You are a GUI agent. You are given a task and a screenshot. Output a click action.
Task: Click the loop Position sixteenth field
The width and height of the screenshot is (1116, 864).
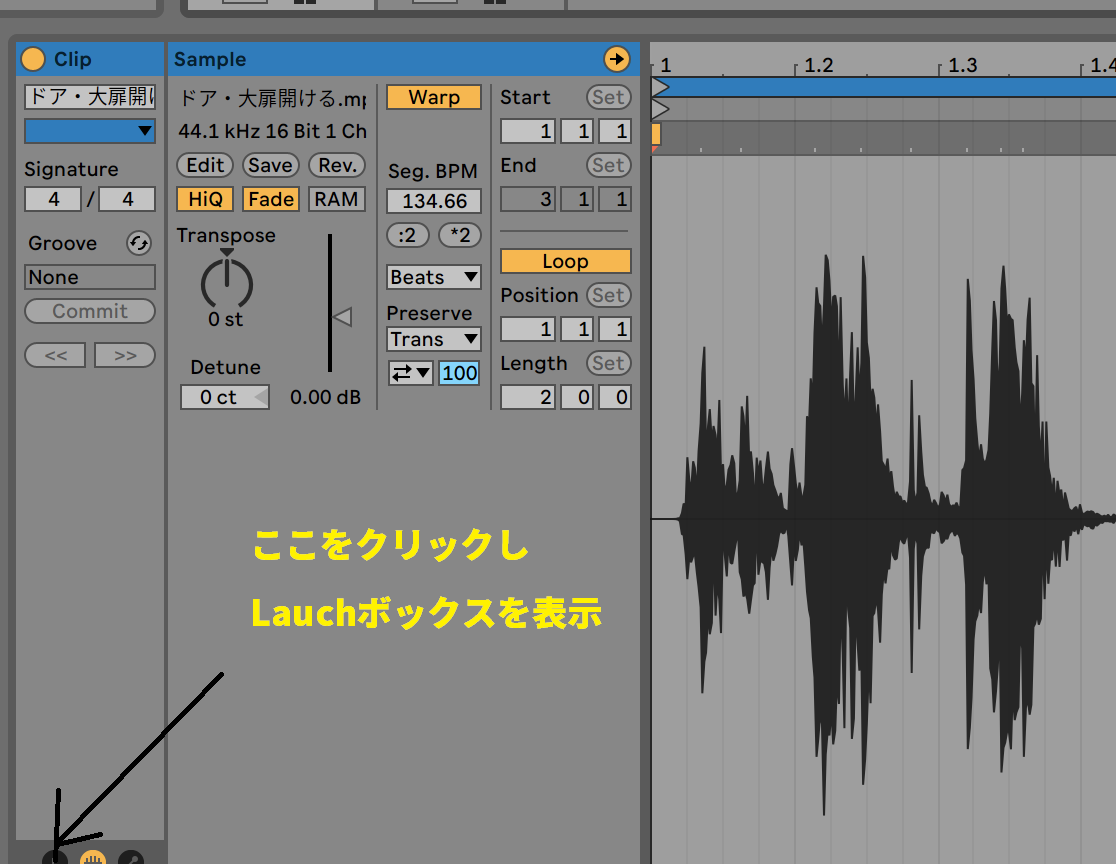[x=615, y=329]
